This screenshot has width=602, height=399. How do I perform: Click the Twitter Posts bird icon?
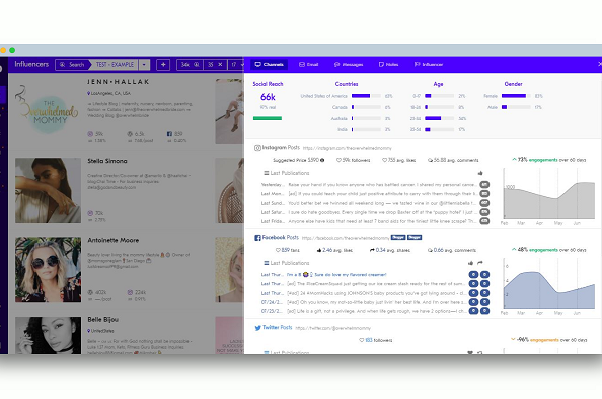click(x=258, y=328)
